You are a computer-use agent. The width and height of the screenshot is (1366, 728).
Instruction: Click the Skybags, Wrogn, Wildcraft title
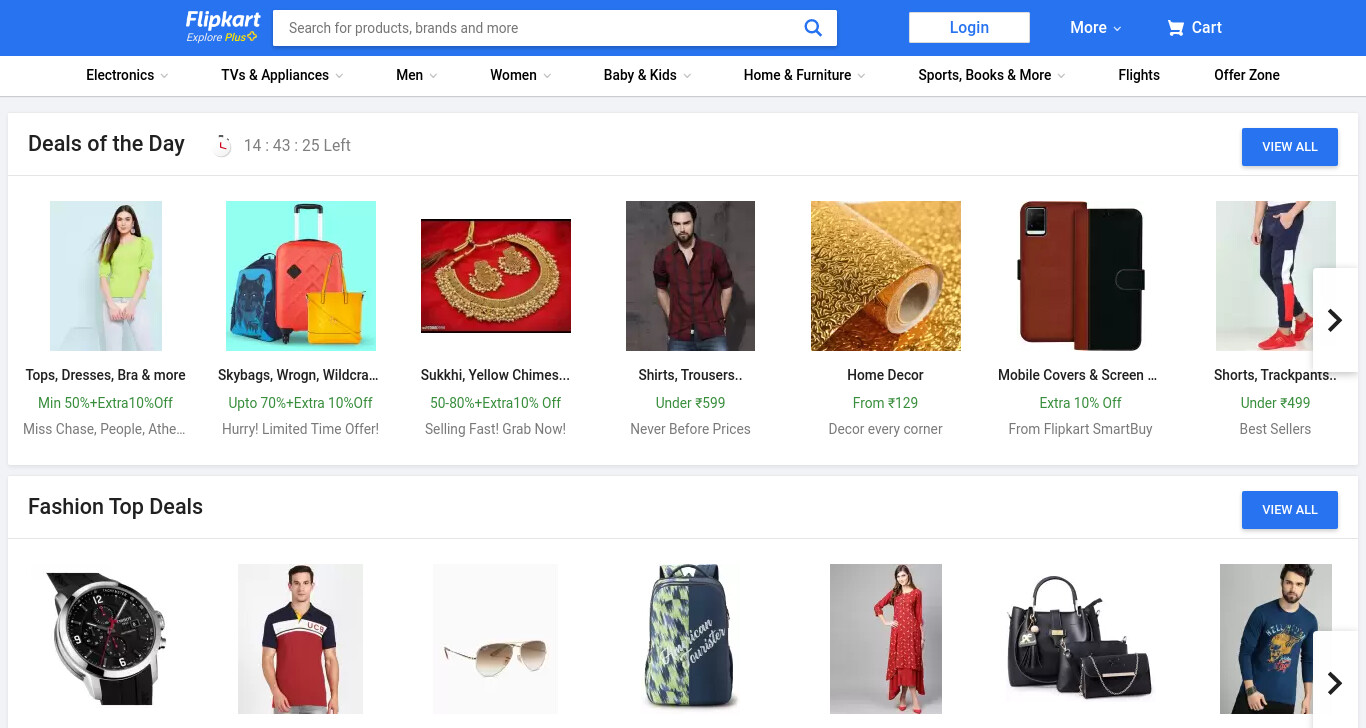coord(299,375)
